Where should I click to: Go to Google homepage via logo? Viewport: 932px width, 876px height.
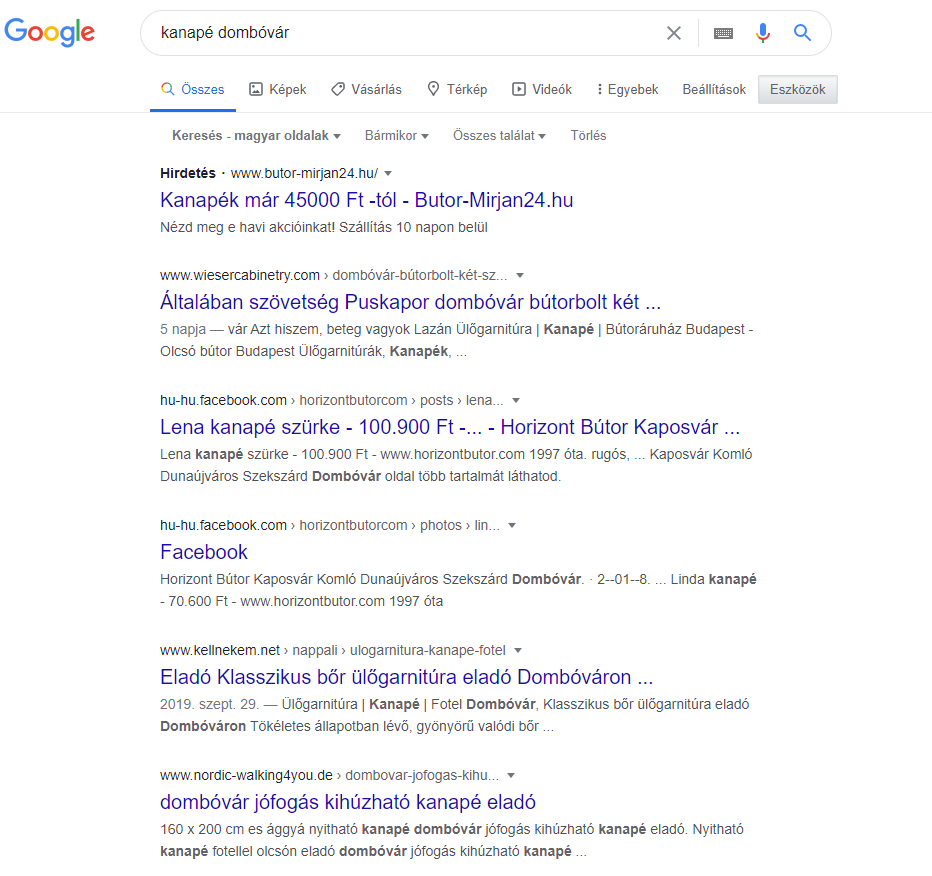pos(49,32)
